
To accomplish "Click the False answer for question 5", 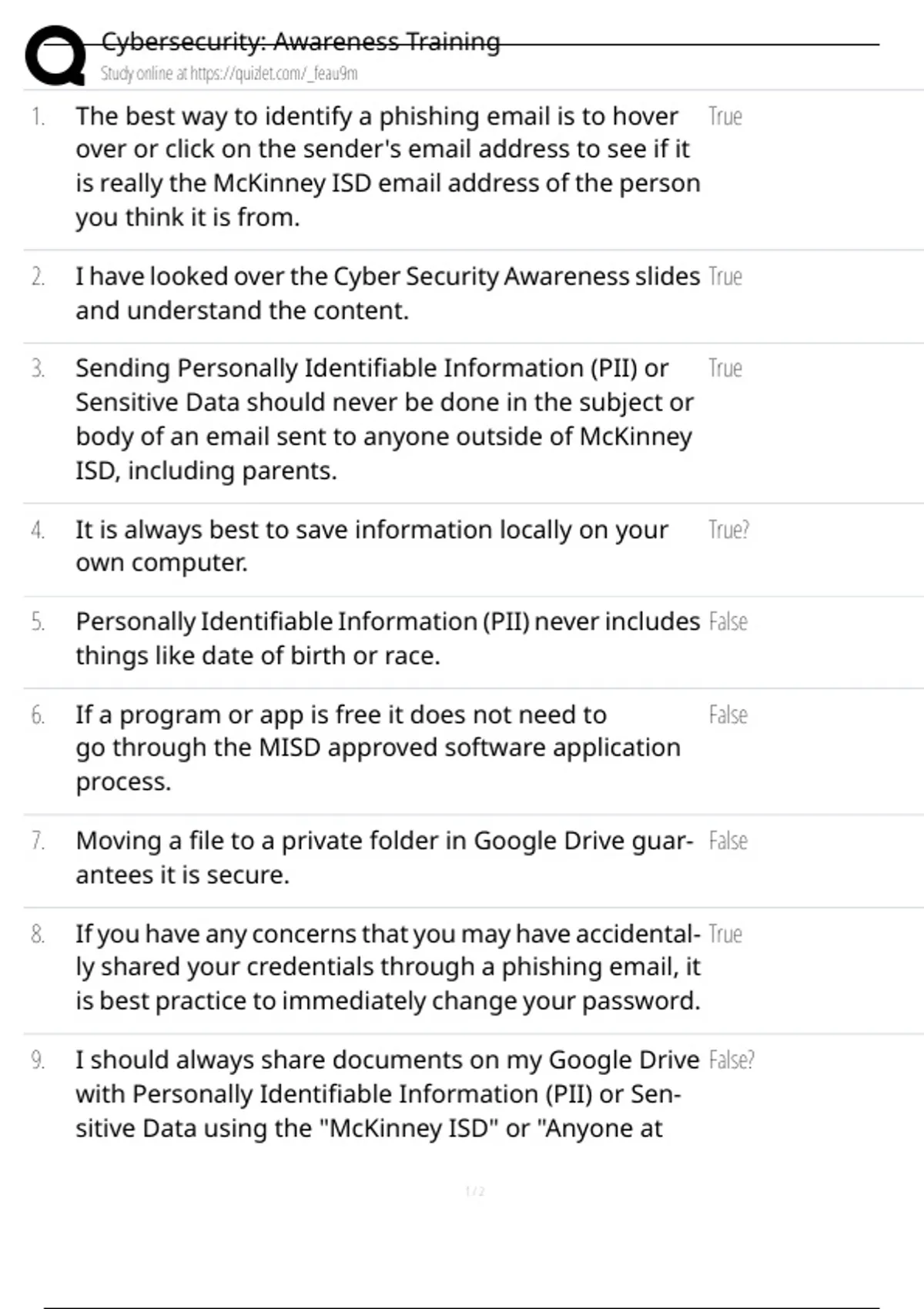I will coord(728,621).
